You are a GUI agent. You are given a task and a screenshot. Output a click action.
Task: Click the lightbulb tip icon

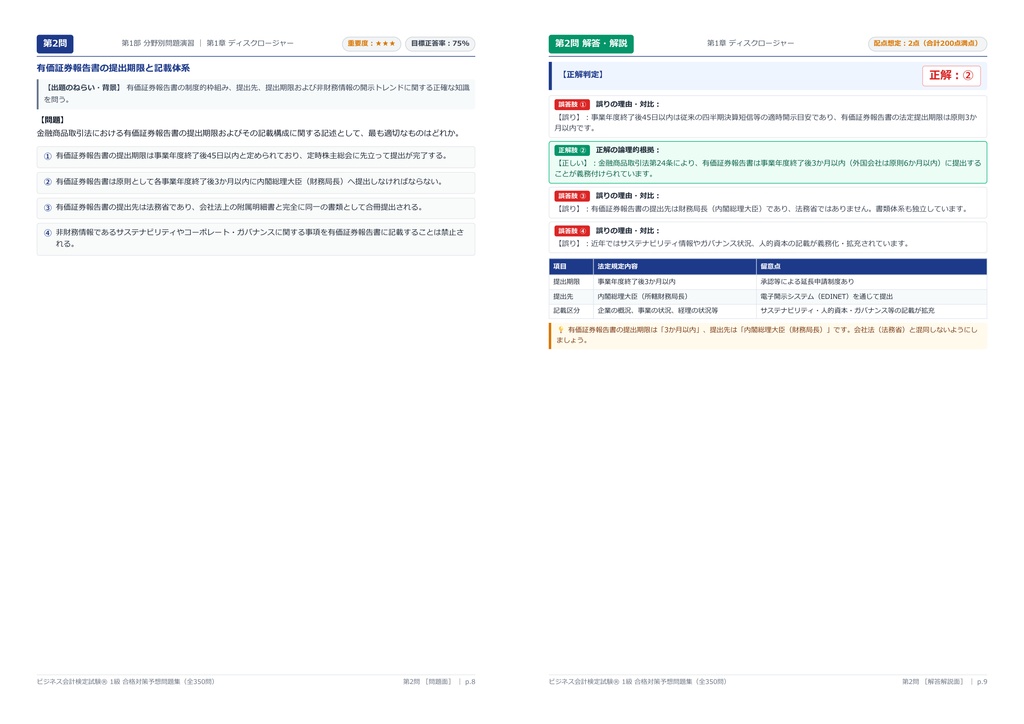(x=560, y=330)
